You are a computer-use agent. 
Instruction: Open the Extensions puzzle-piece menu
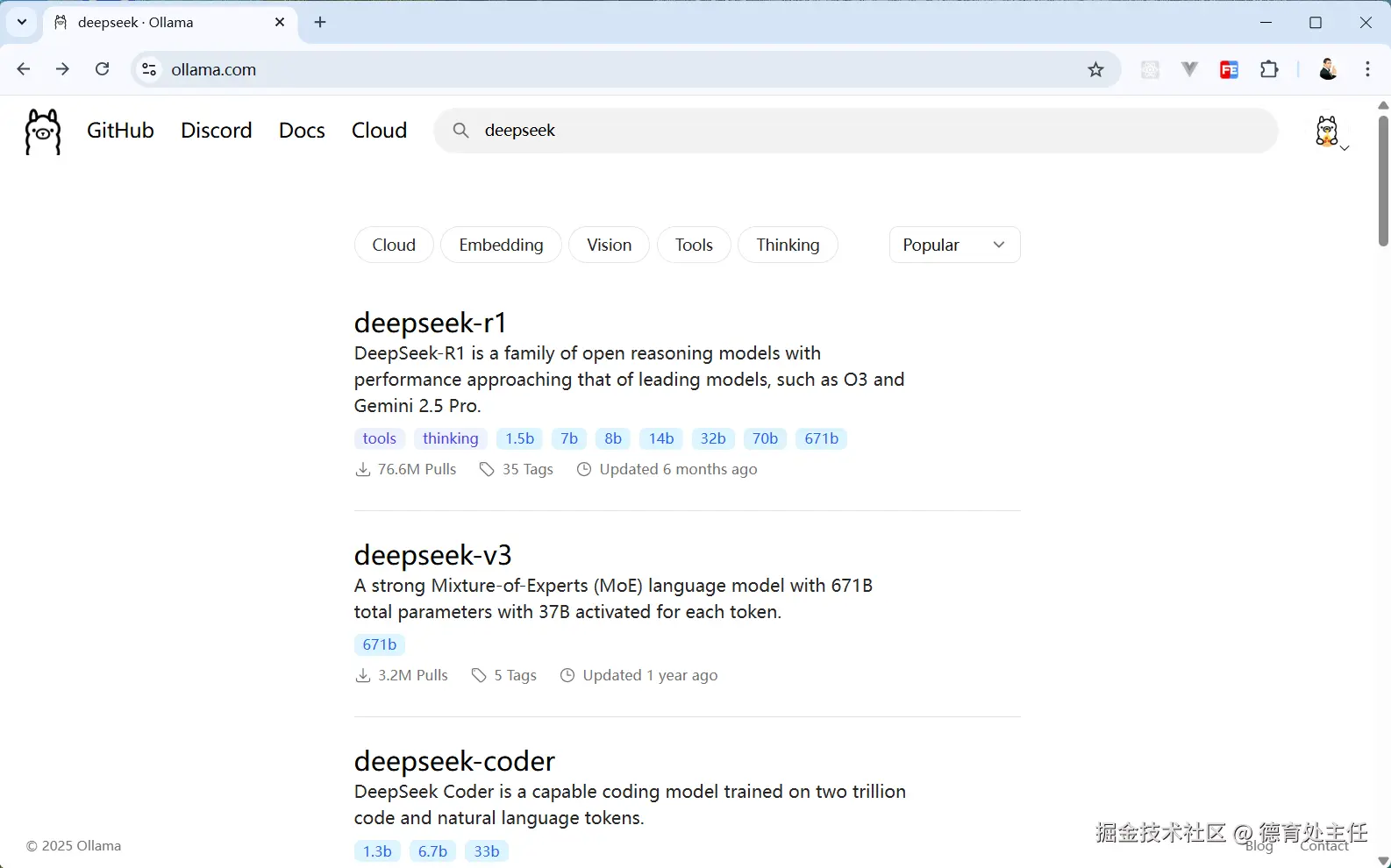point(1269,69)
